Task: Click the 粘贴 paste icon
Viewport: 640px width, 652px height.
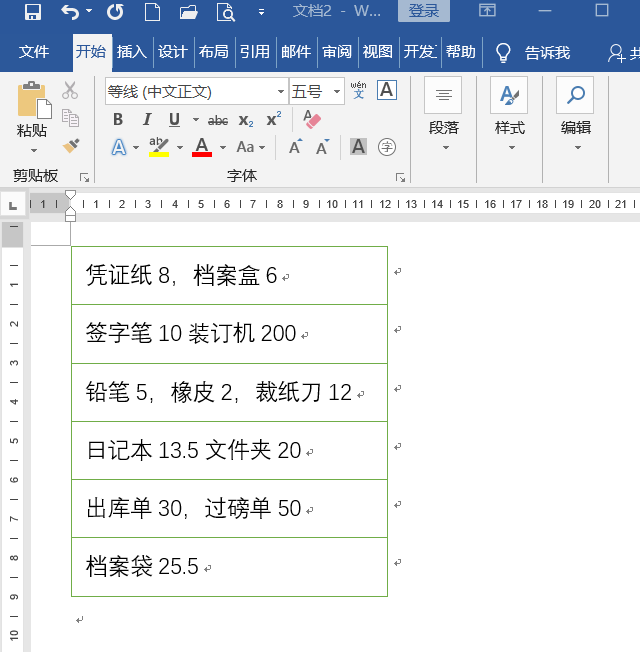Action: click(x=33, y=100)
